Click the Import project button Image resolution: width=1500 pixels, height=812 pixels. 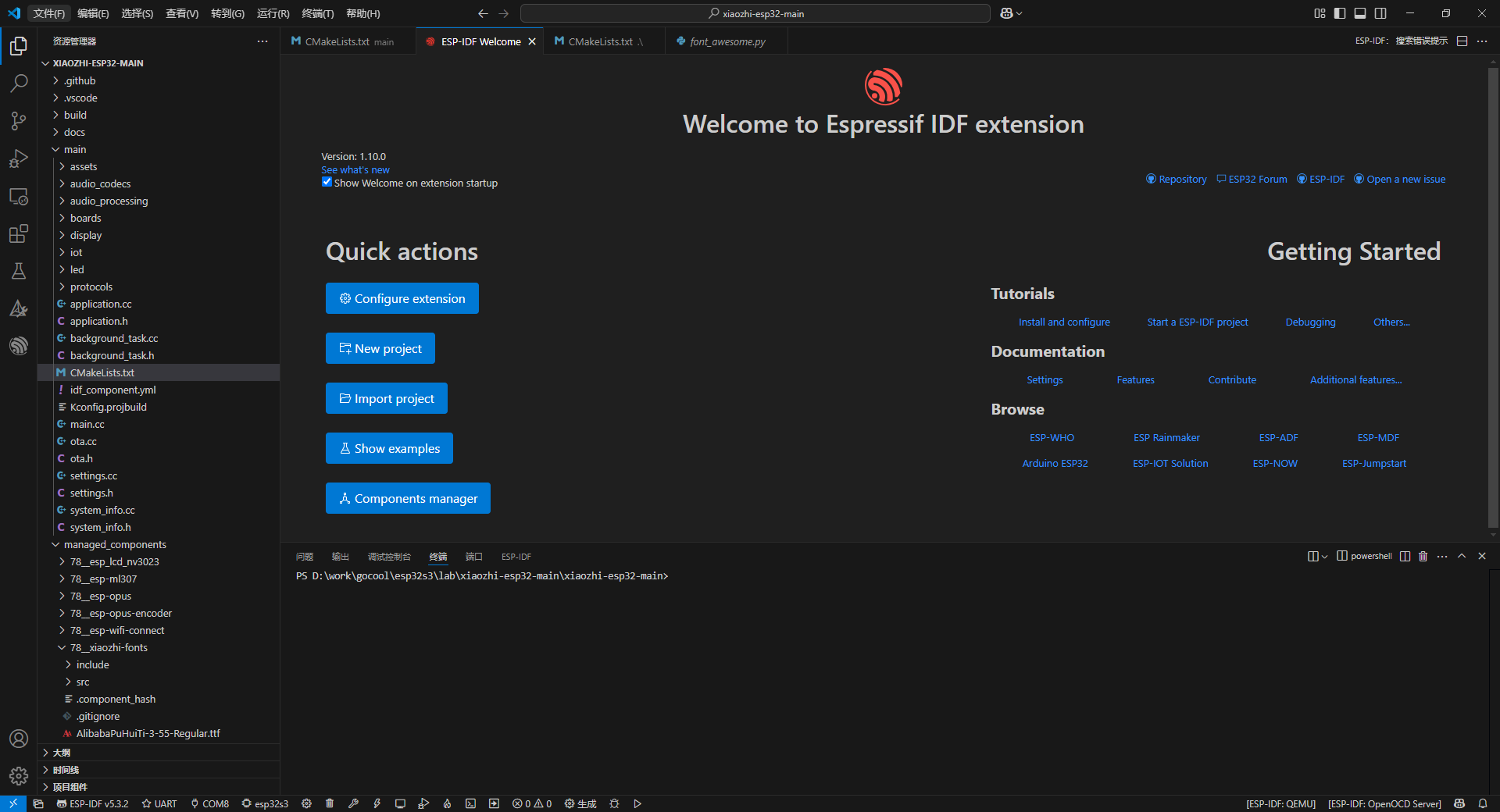(x=387, y=398)
